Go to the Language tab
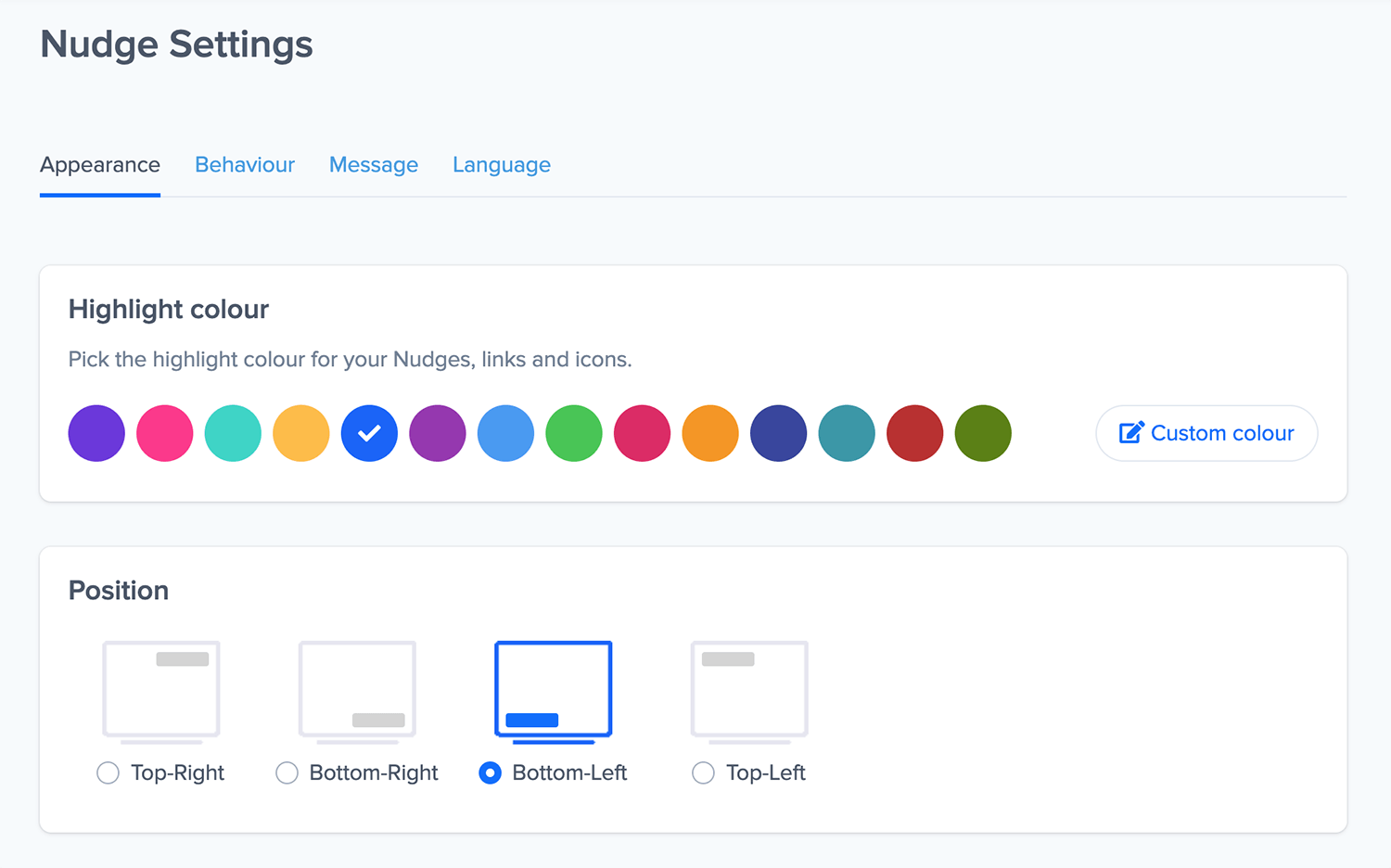The image size is (1391, 868). point(502,165)
